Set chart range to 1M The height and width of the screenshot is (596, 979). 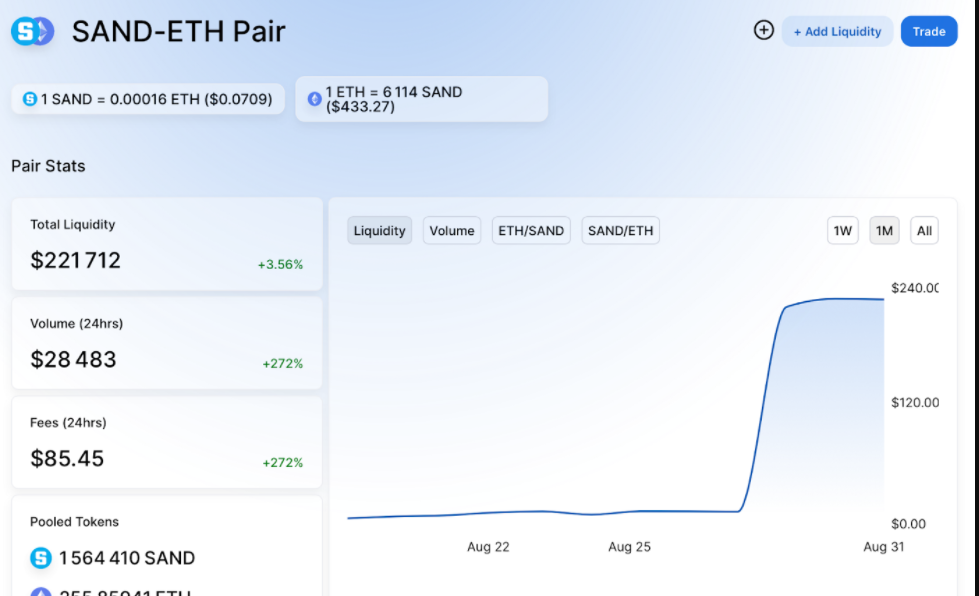pyautogui.click(x=884, y=230)
